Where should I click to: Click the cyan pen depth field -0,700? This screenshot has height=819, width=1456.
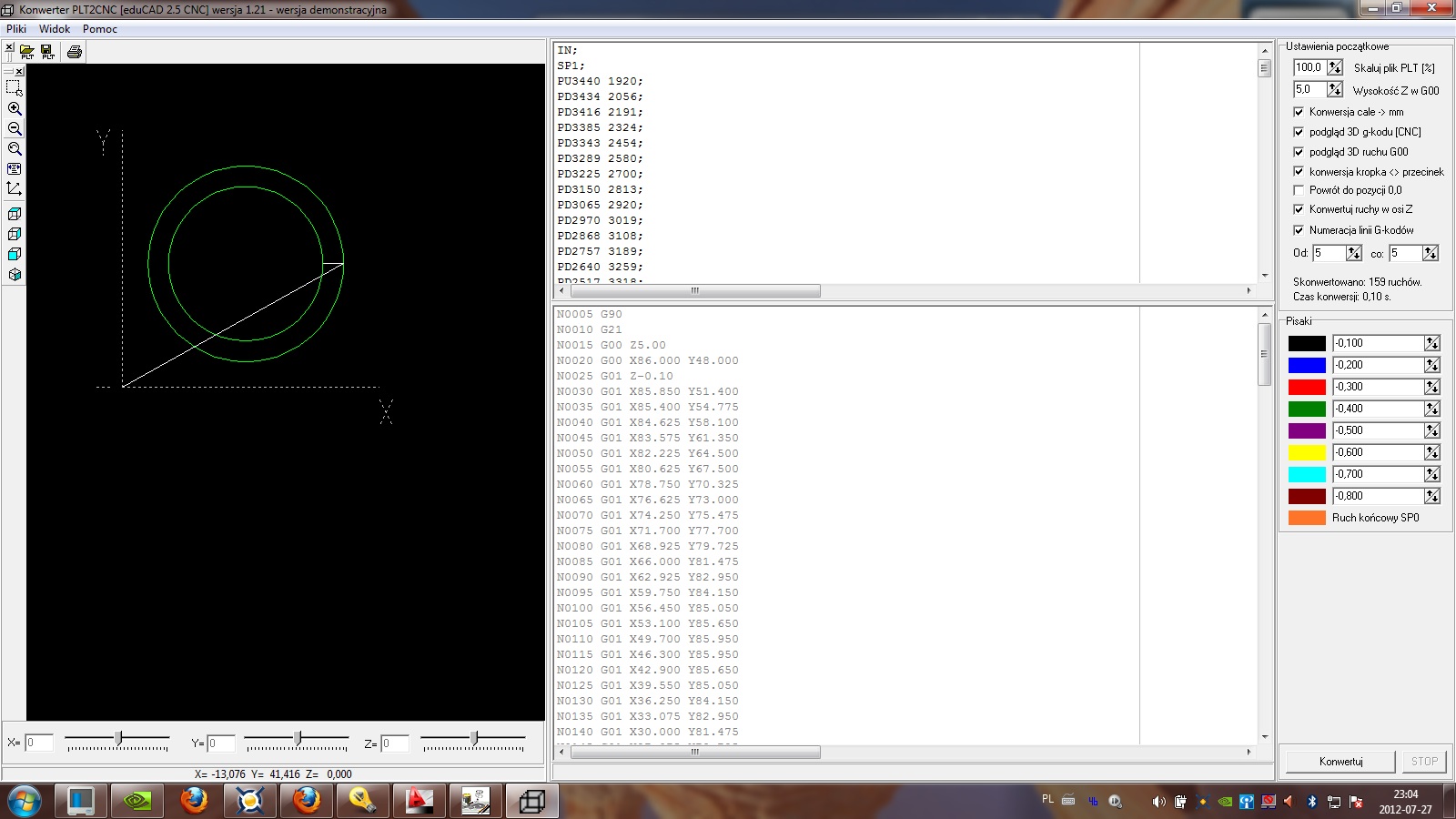(1379, 474)
